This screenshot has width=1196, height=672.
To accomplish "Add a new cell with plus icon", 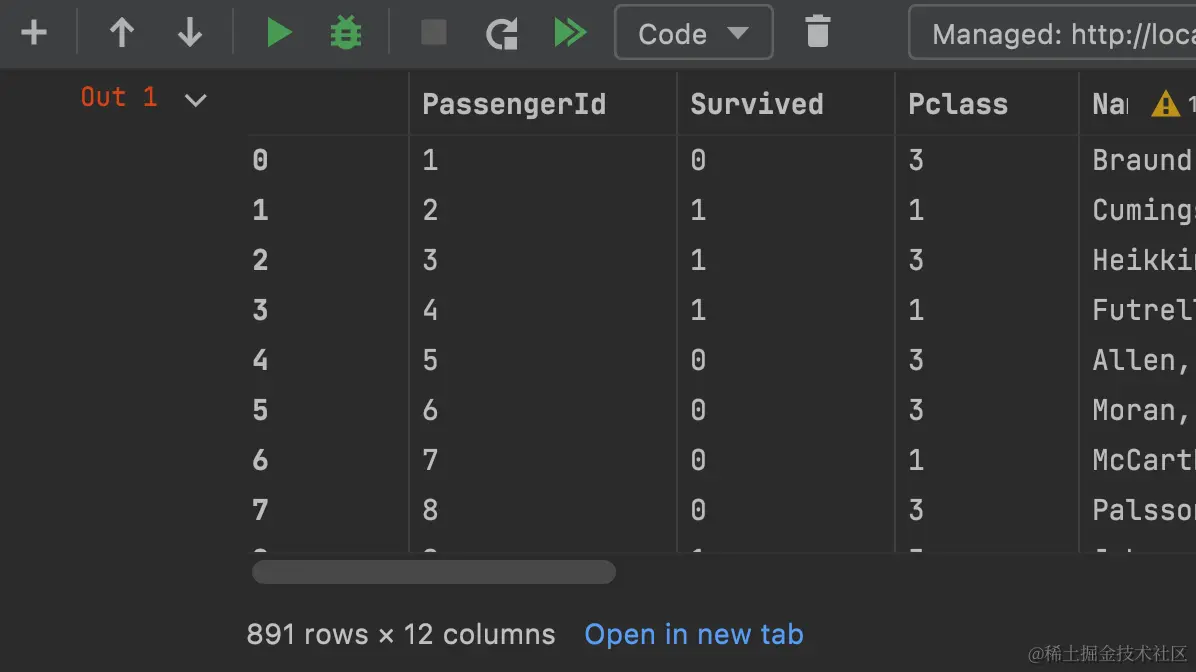I will [34, 33].
